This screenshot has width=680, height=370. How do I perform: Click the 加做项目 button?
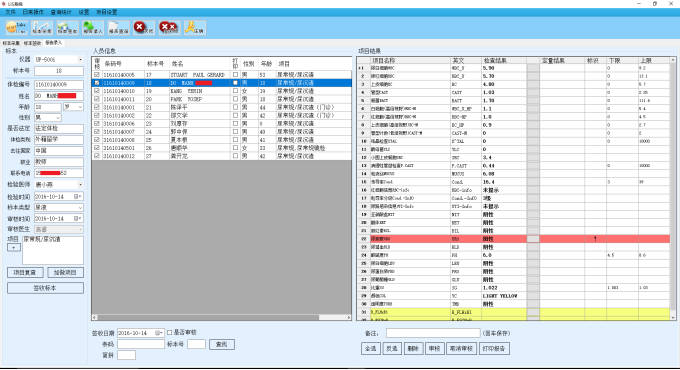65,272
